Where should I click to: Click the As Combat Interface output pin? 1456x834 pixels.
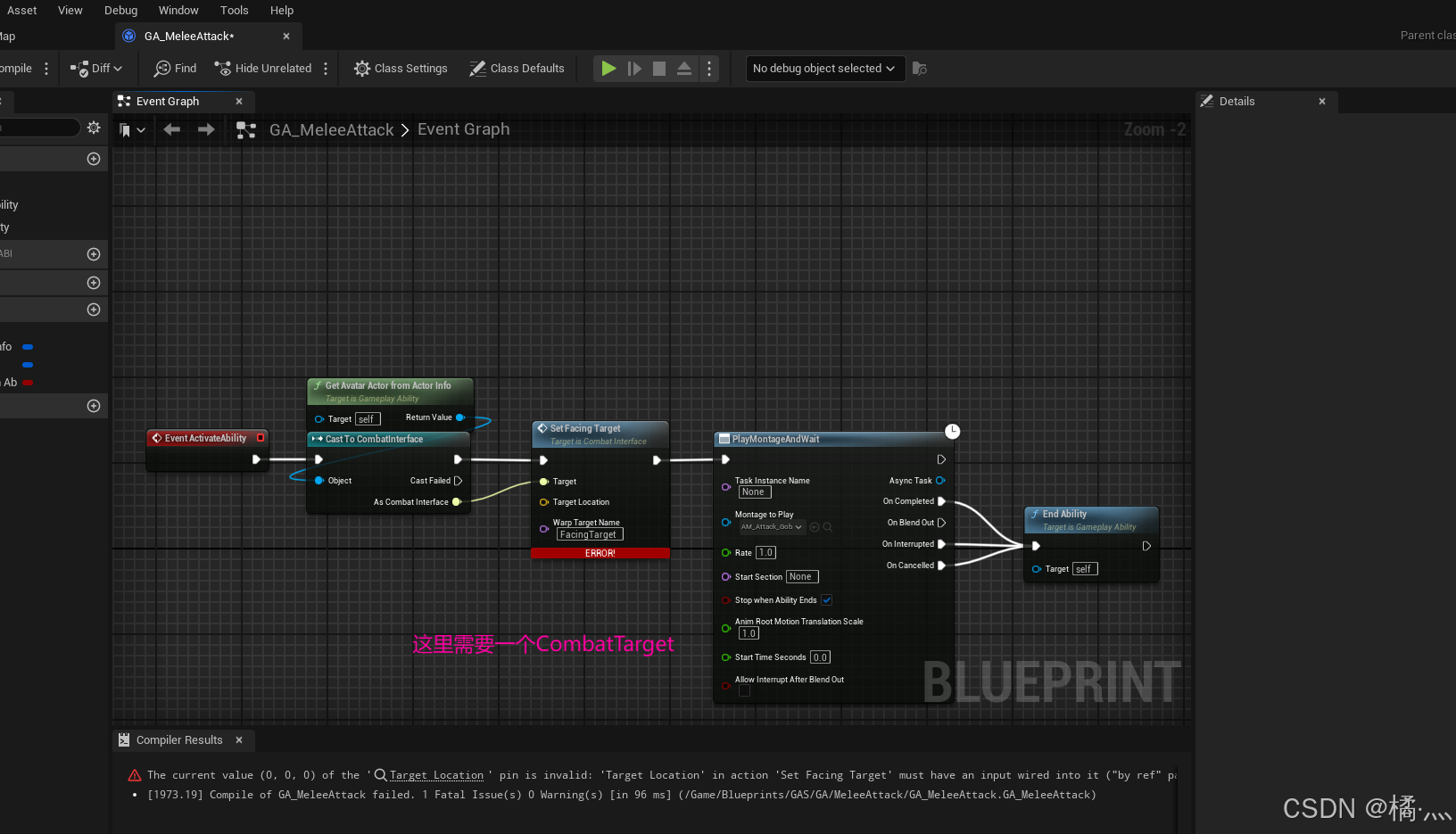pyautogui.click(x=457, y=502)
